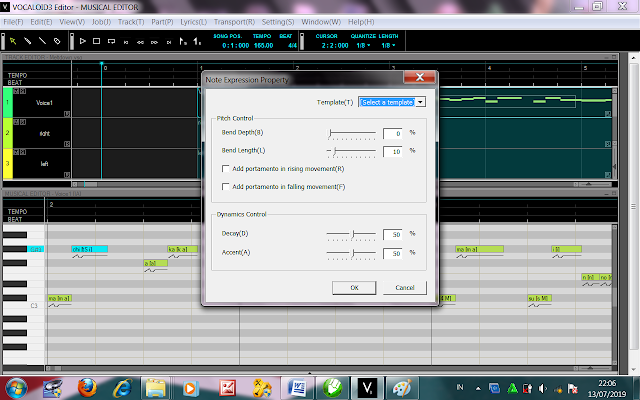Viewport: 640px width, 400px height.
Task: Click OK in Note Expression Property
Action: [354, 288]
